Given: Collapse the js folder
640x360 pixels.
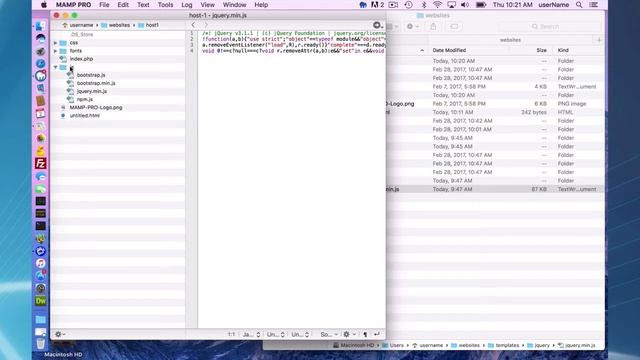Looking at the screenshot, I should click(56, 67).
